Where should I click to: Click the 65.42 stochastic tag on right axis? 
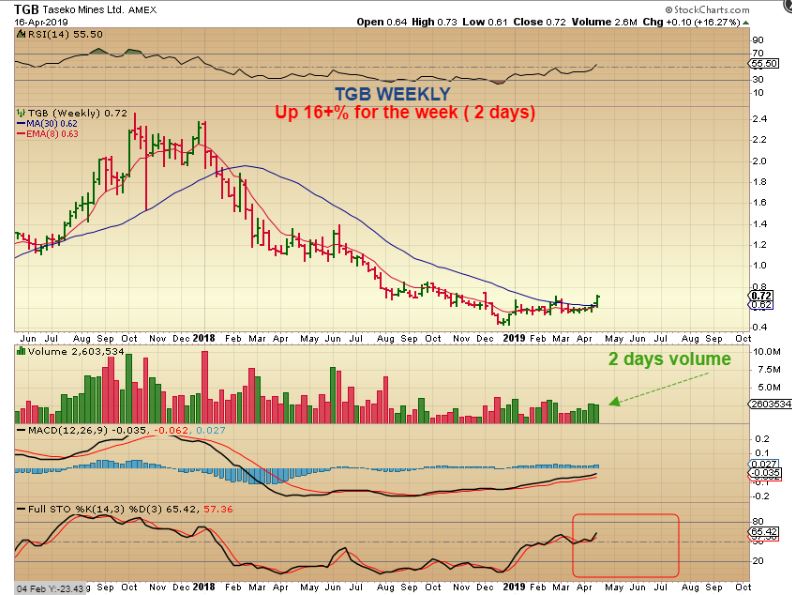pyautogui.click(x=764, y=532)
